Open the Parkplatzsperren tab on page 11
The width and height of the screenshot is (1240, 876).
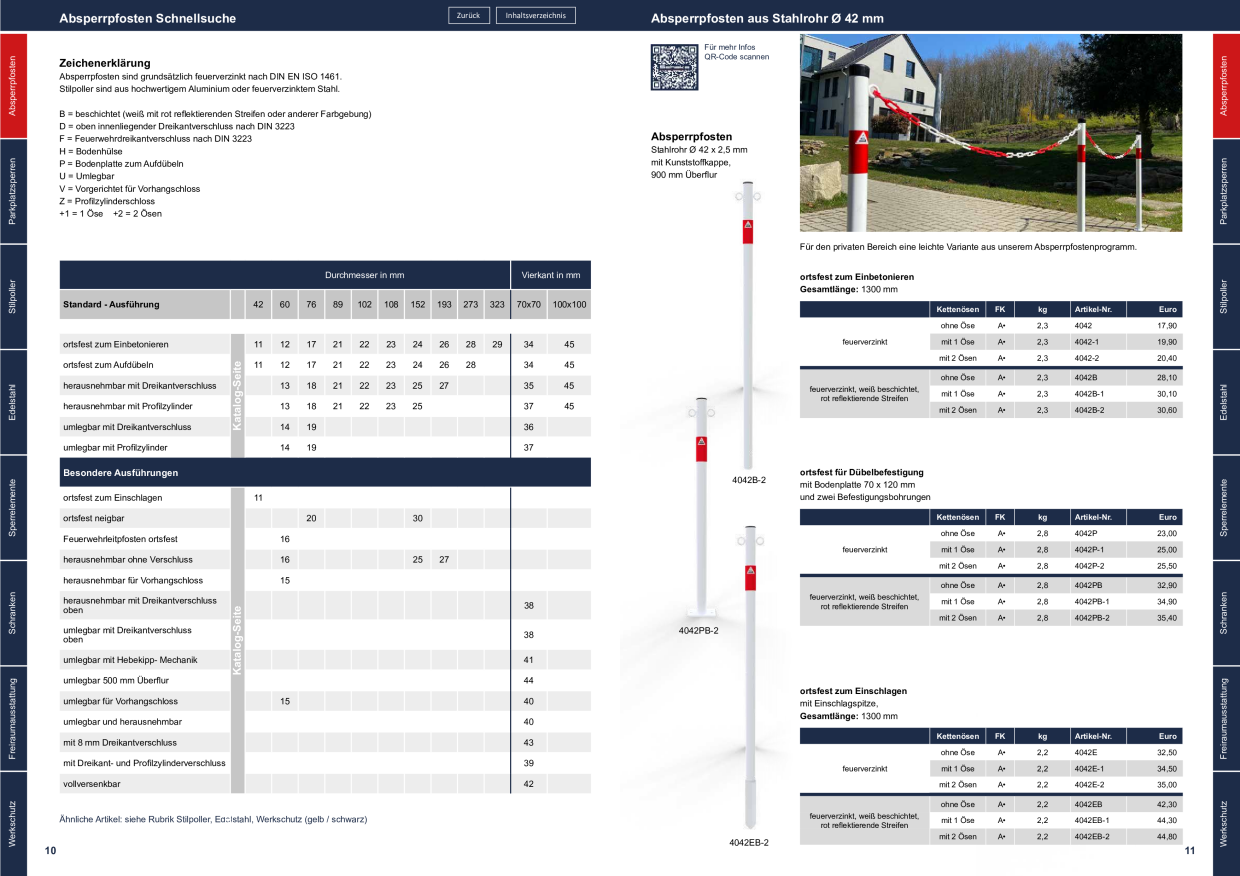pyautogui.click(x=1226, y=191)
